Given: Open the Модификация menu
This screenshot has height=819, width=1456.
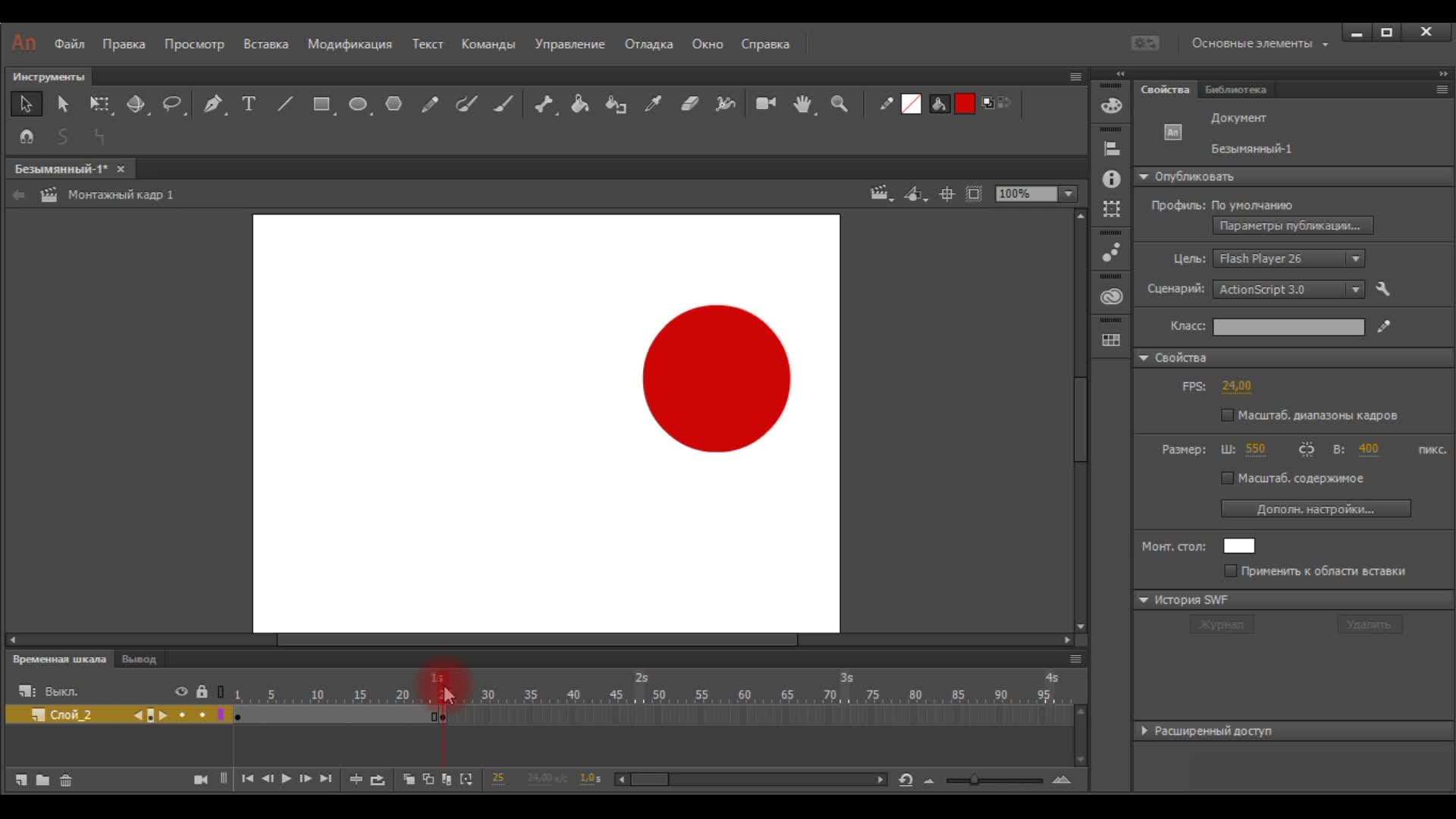Looking at the screenshot, I should [x=350, y=44].
